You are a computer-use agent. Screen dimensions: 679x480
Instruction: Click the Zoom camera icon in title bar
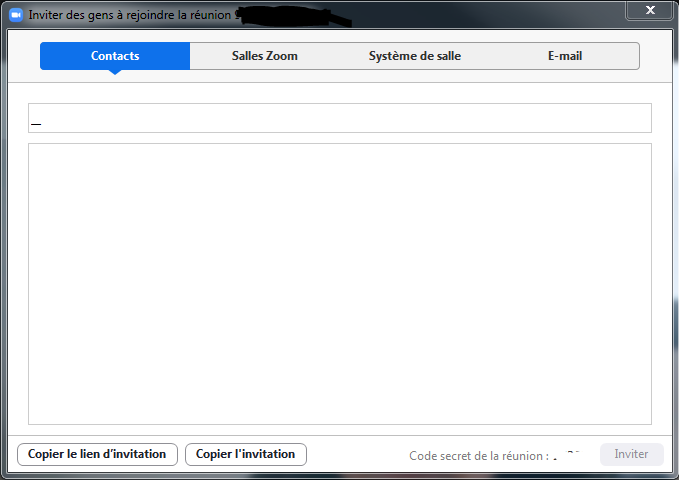(x=16, y=15)
